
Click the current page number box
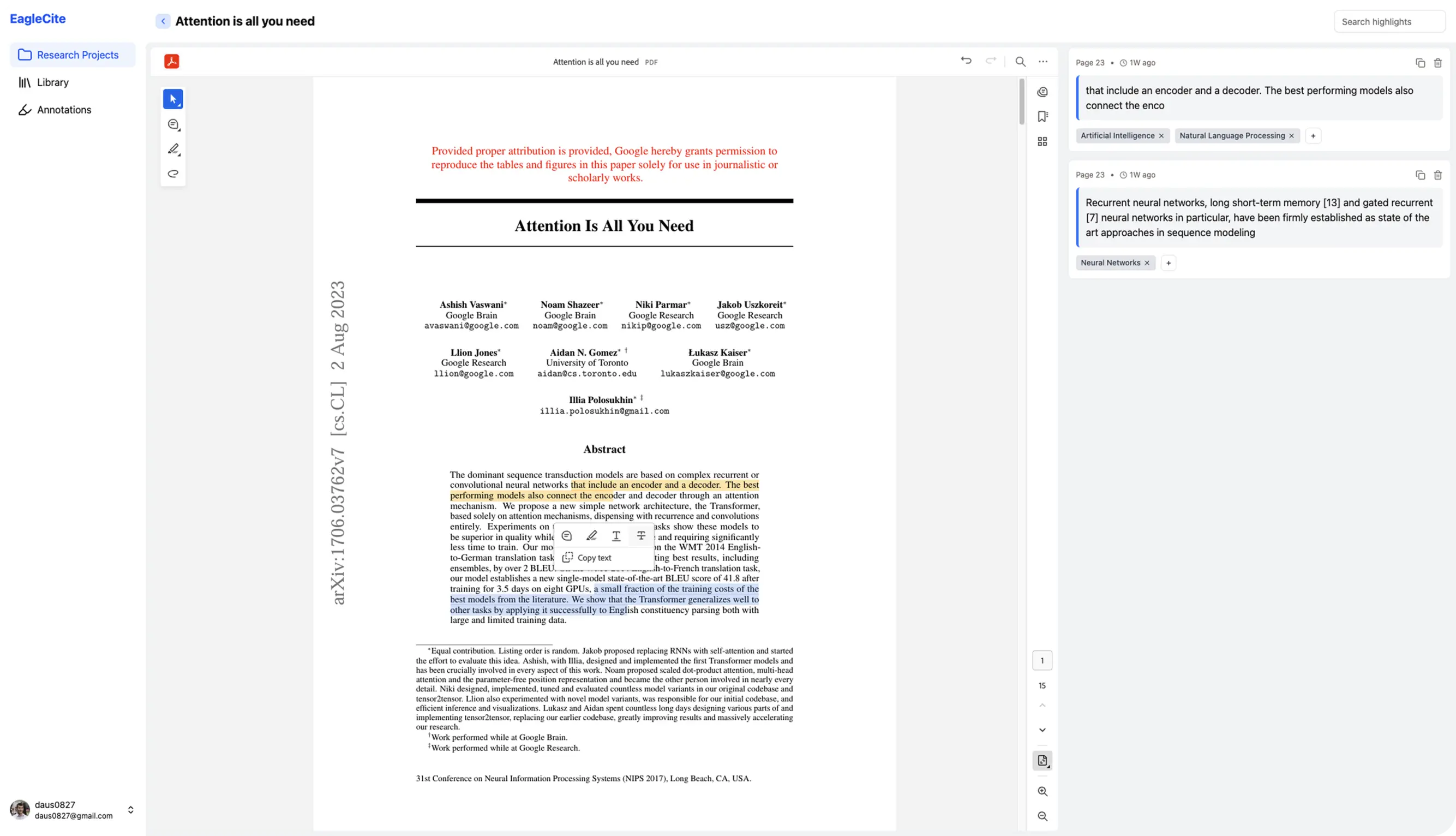coord(1042,661)
